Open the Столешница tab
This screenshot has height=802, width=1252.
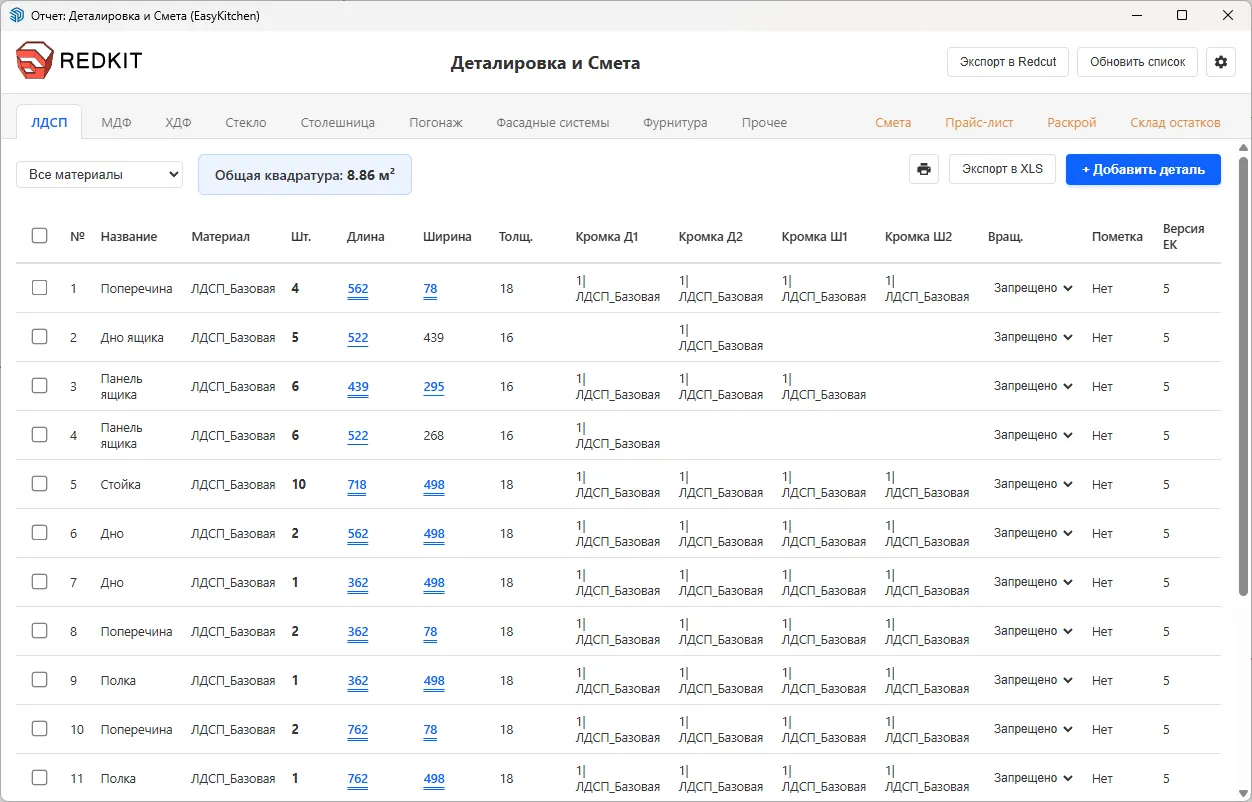(338, 122)
